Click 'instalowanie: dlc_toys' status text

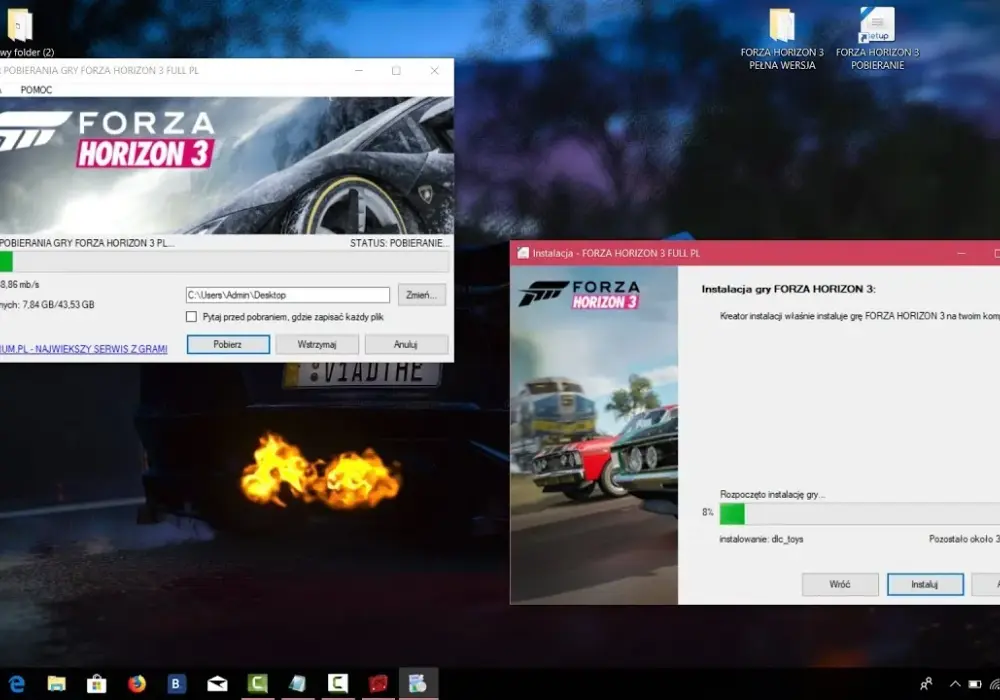point(761,539)
